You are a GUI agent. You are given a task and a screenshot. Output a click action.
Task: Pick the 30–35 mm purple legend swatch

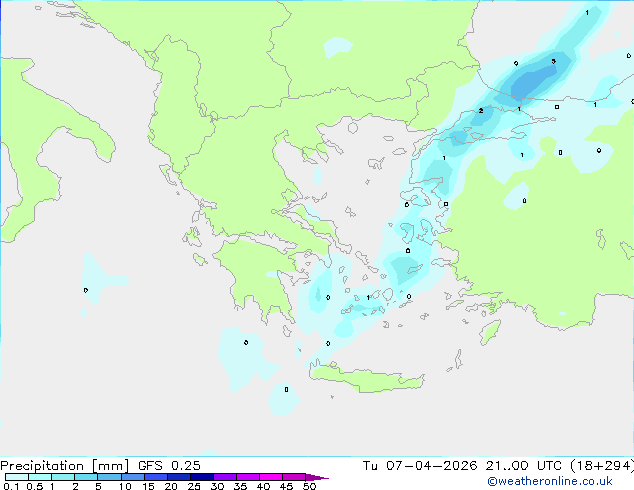coord(225,477)
